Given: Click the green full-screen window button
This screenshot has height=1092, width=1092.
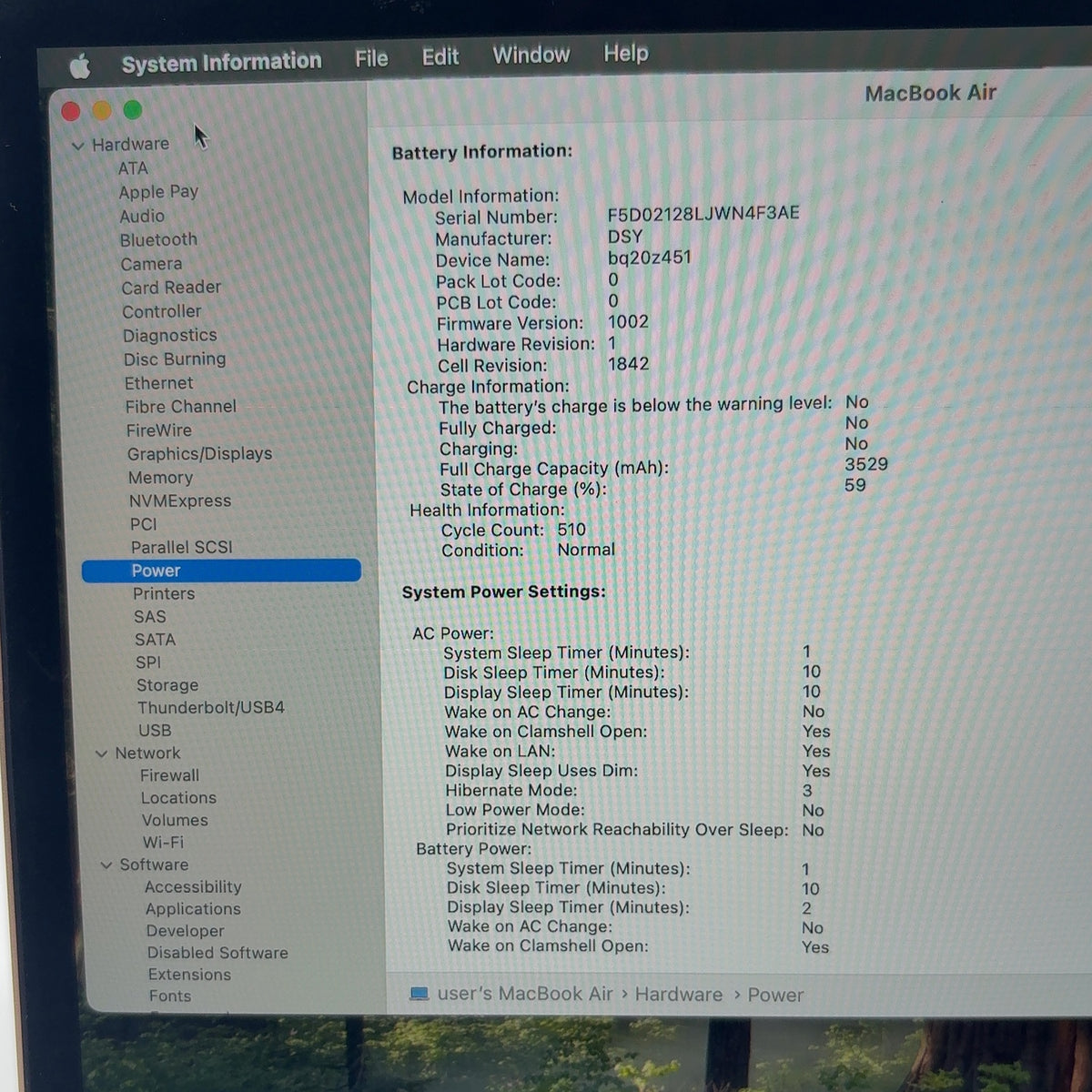Looking at the screenshot, I should tap(133, 110).
